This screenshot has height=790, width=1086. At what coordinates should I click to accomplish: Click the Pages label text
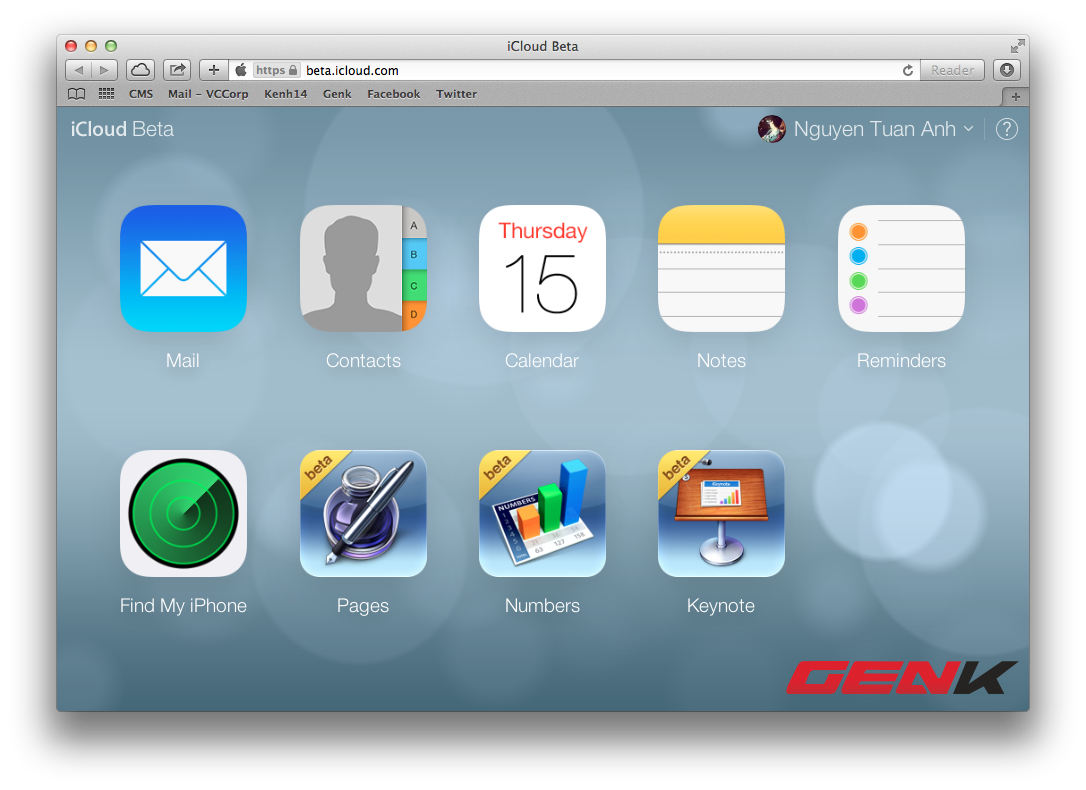[x=363, y=606]
